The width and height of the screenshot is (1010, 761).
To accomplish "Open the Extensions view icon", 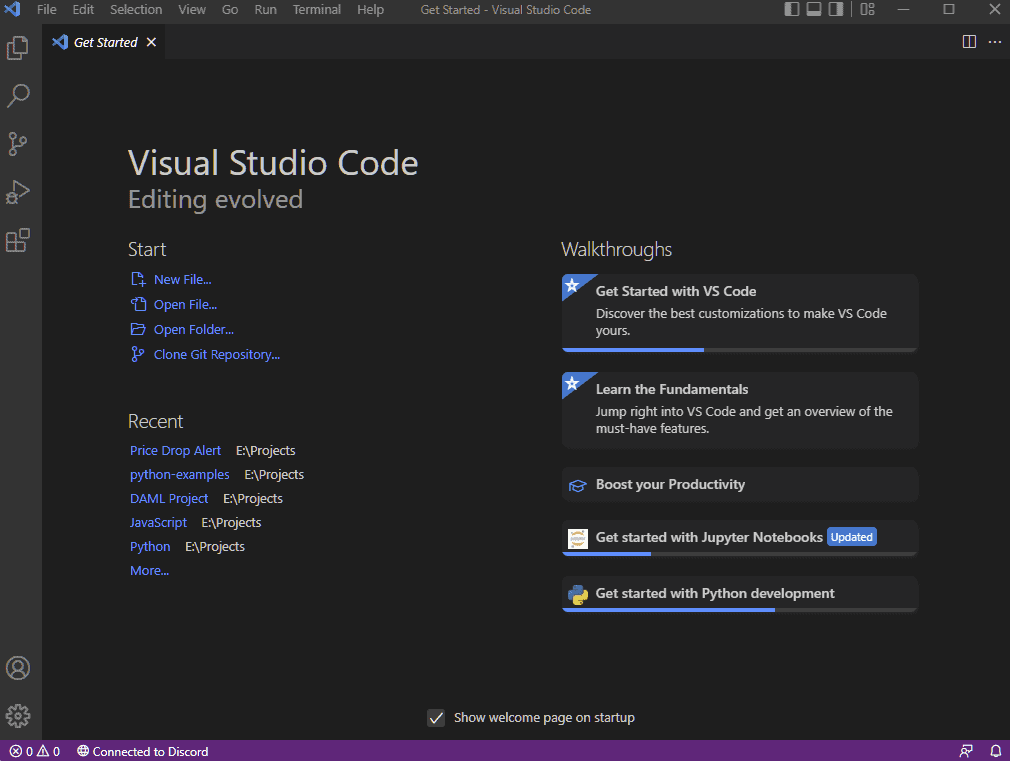I will pyautogui.click(x=18, y=240).
